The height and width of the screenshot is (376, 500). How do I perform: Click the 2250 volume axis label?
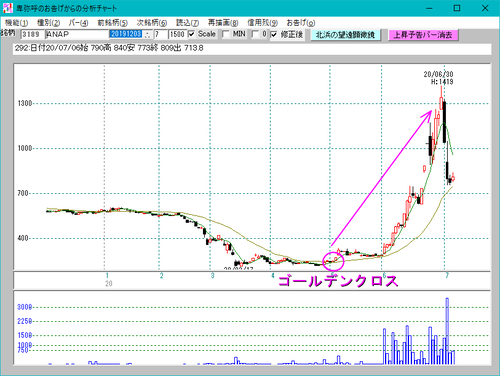24,321
